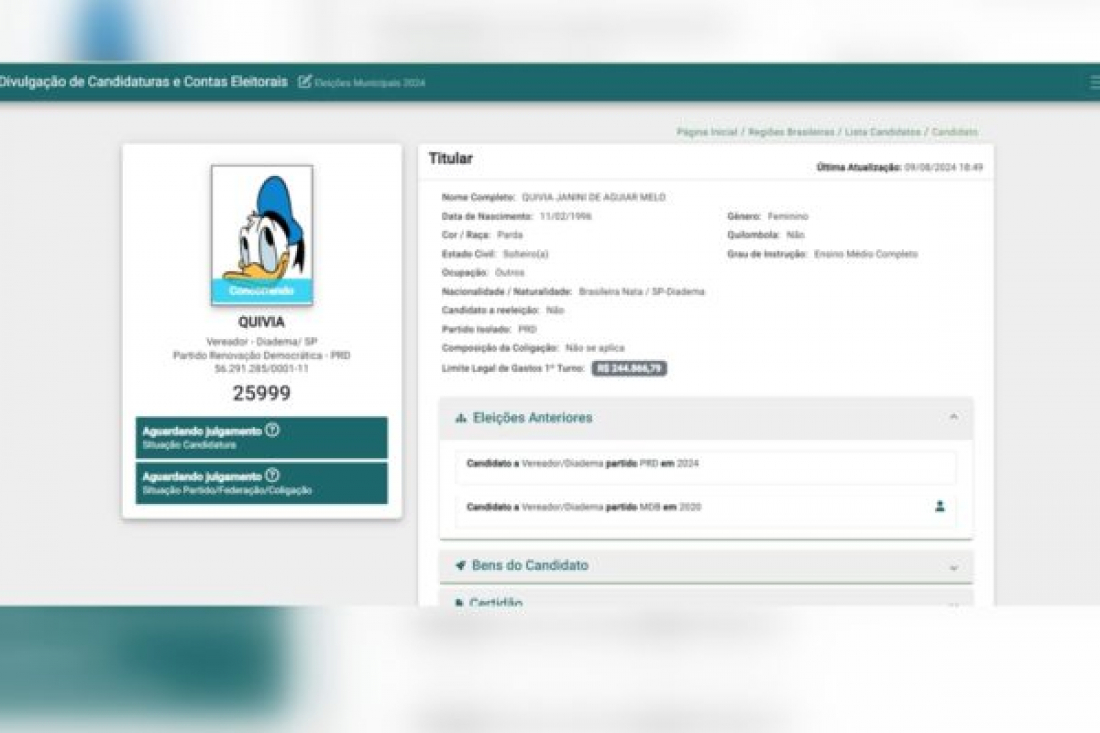Click the bookmark icon next to Certidão
The image size is (1100, 733).
tap(461, 602)
